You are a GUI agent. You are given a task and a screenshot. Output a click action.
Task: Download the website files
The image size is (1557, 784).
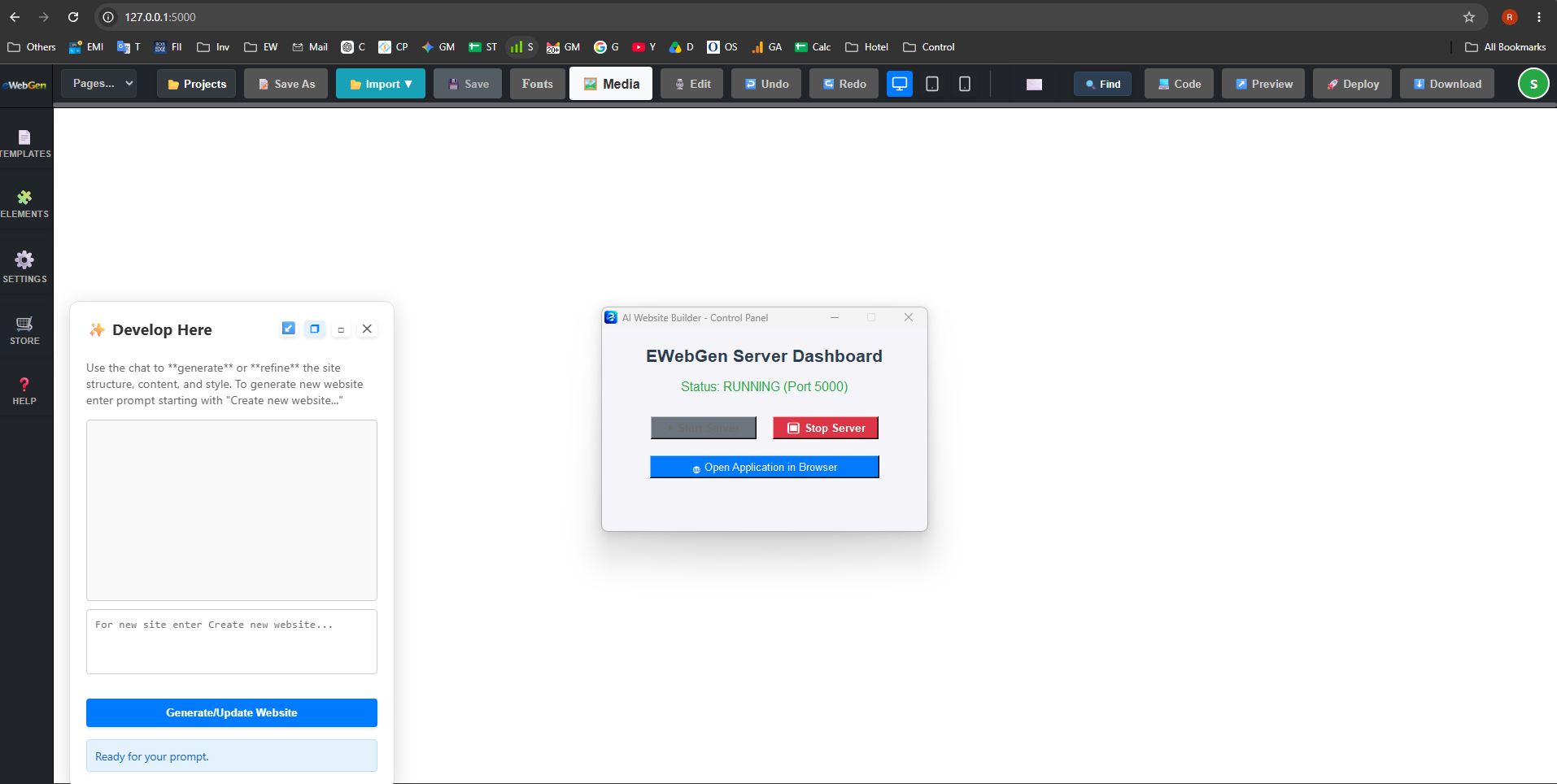pos(1447,84)
